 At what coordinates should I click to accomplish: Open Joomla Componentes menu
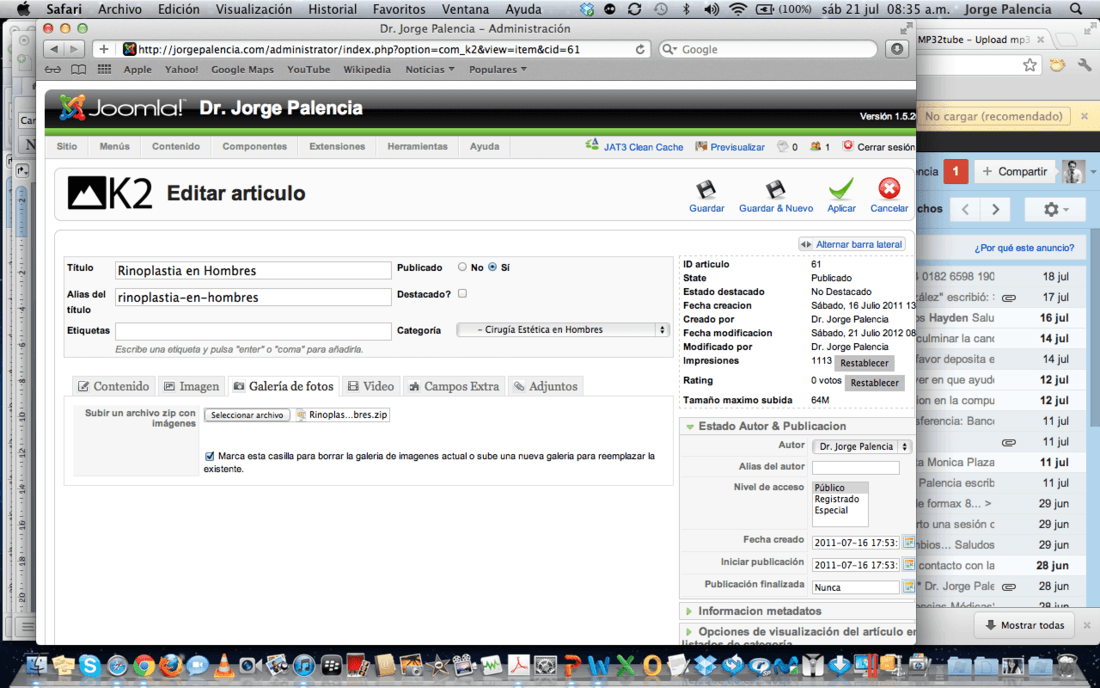255,147
